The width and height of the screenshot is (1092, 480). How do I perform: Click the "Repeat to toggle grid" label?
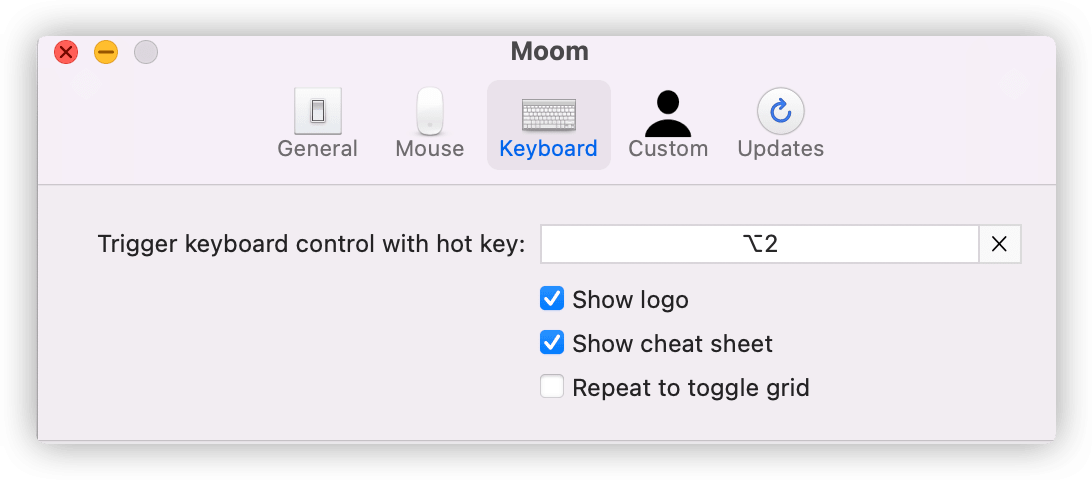(691, 387)
